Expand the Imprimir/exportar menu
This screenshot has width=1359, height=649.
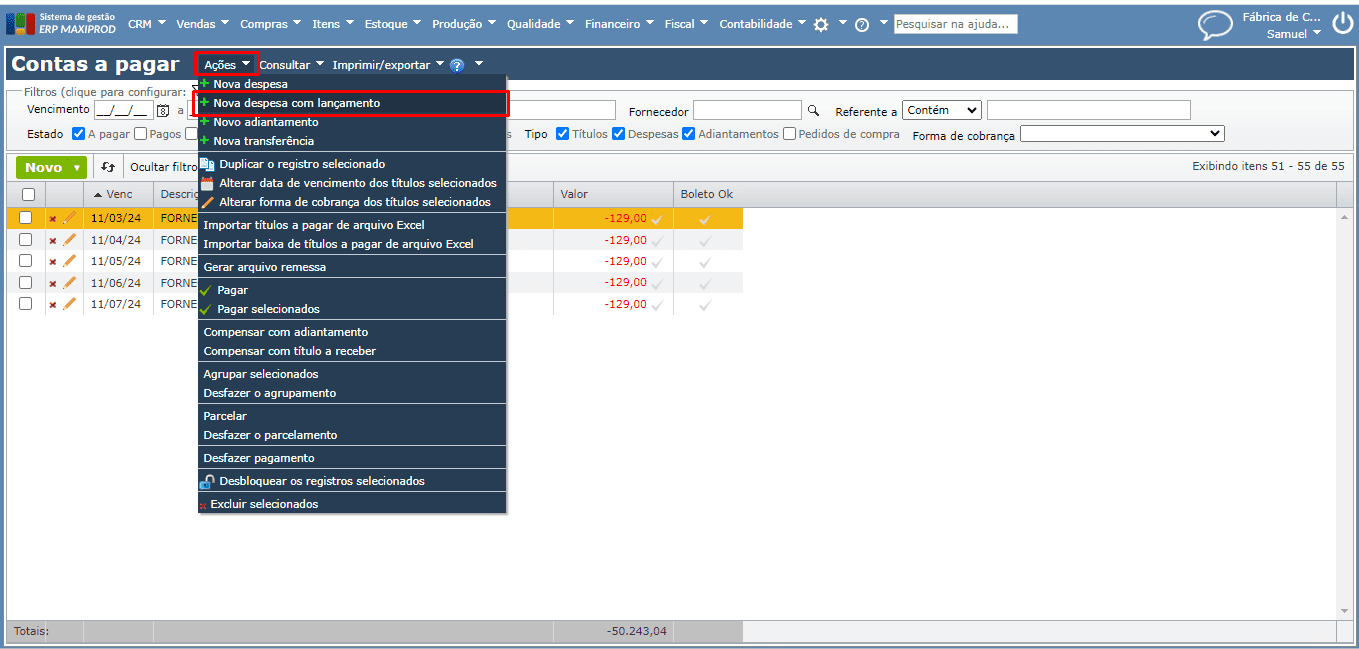(388, 65)
